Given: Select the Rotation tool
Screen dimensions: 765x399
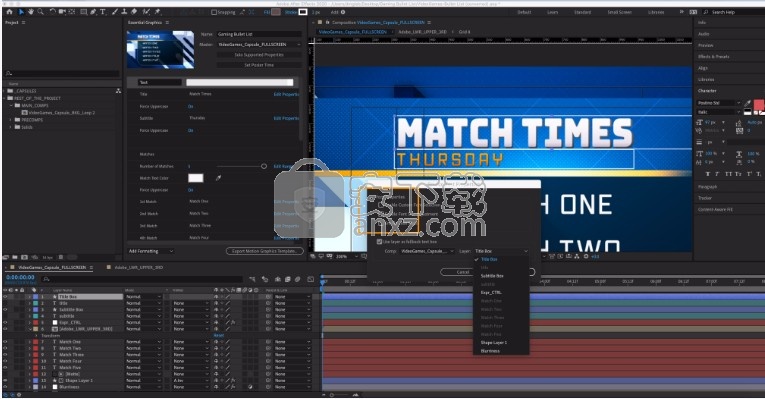Looking at the screenshot, I should pos(53,12).
